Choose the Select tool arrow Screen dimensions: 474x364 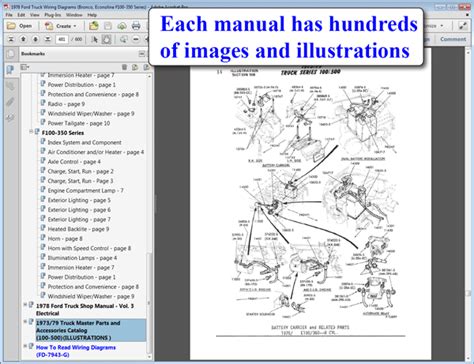tap(94, 39)
